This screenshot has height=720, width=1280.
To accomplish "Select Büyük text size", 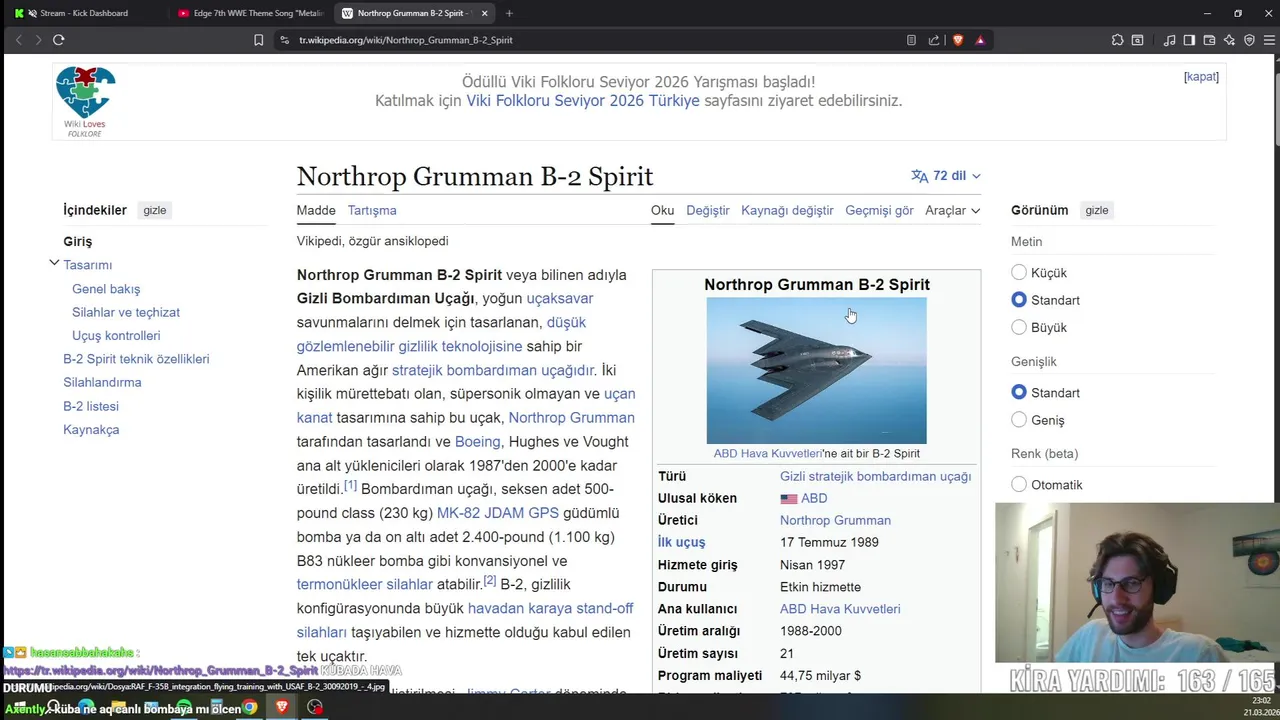I will point(1019,327).
